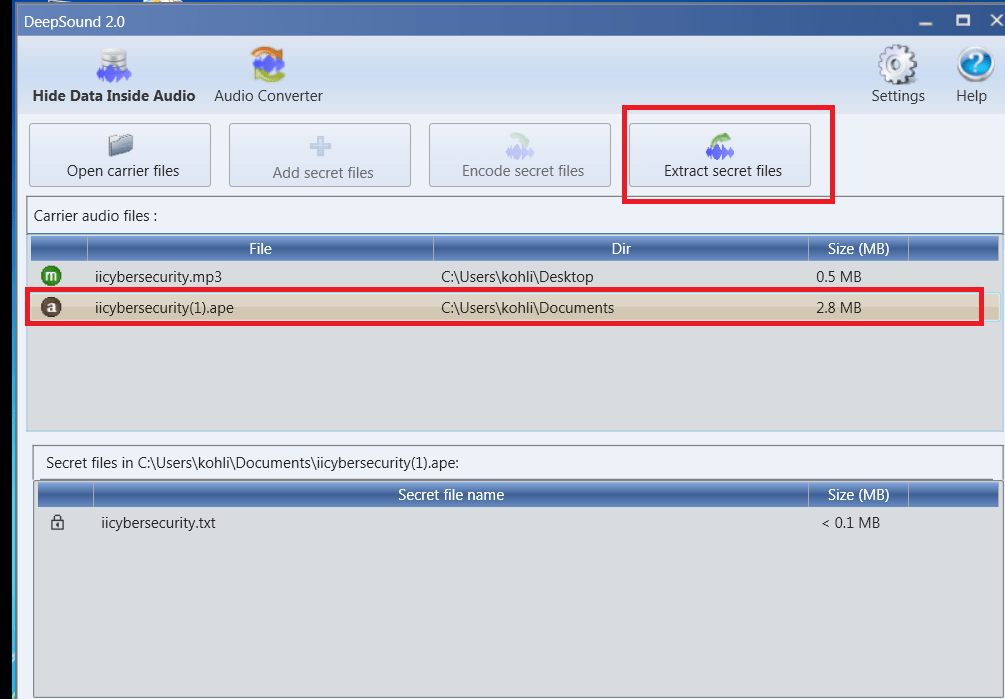Click the green mp3 file type icon
The width and height of the screenshot is (1005, 699).
[x=51, y=276]
